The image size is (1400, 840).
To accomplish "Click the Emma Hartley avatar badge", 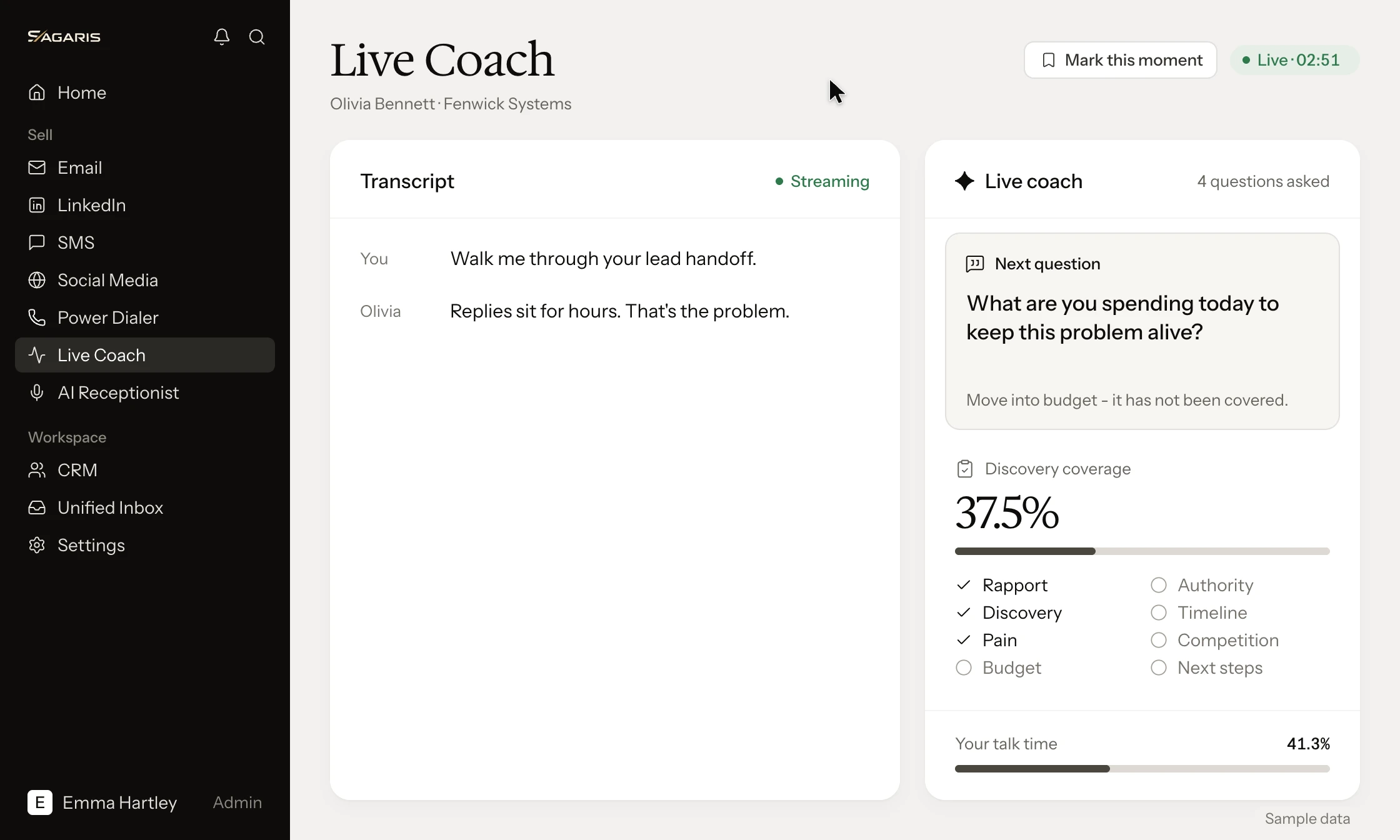I will (40, 802).
